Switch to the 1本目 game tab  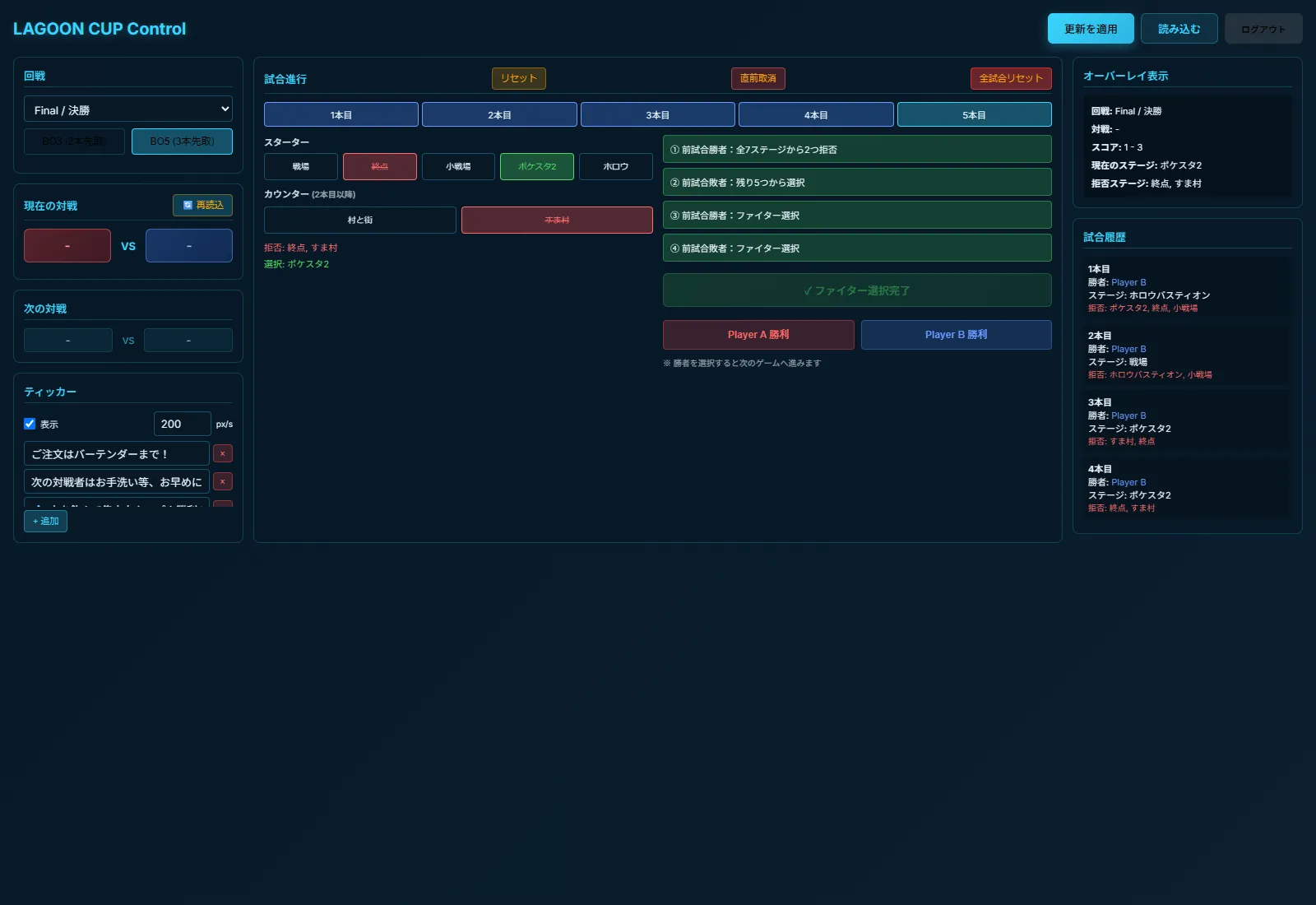point(341,114)
